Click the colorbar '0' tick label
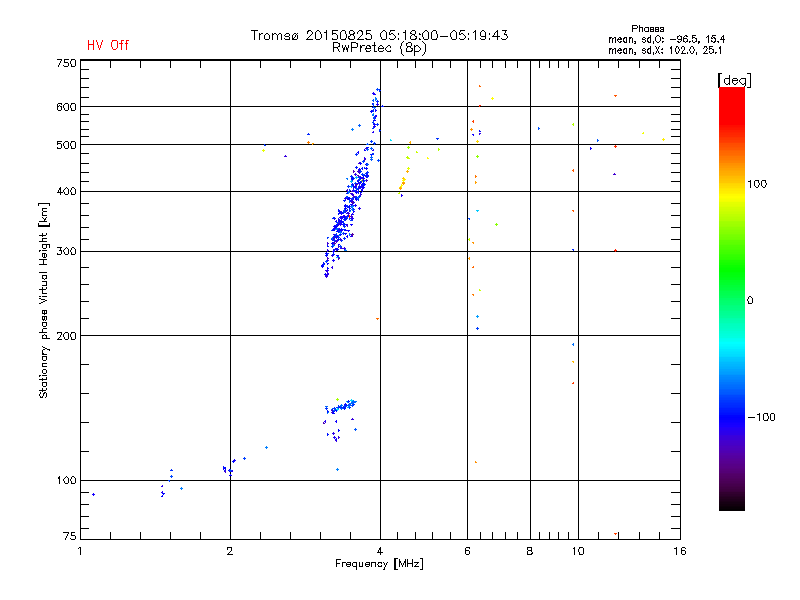Viewport: 800px width, 600px height. [750, 301]
